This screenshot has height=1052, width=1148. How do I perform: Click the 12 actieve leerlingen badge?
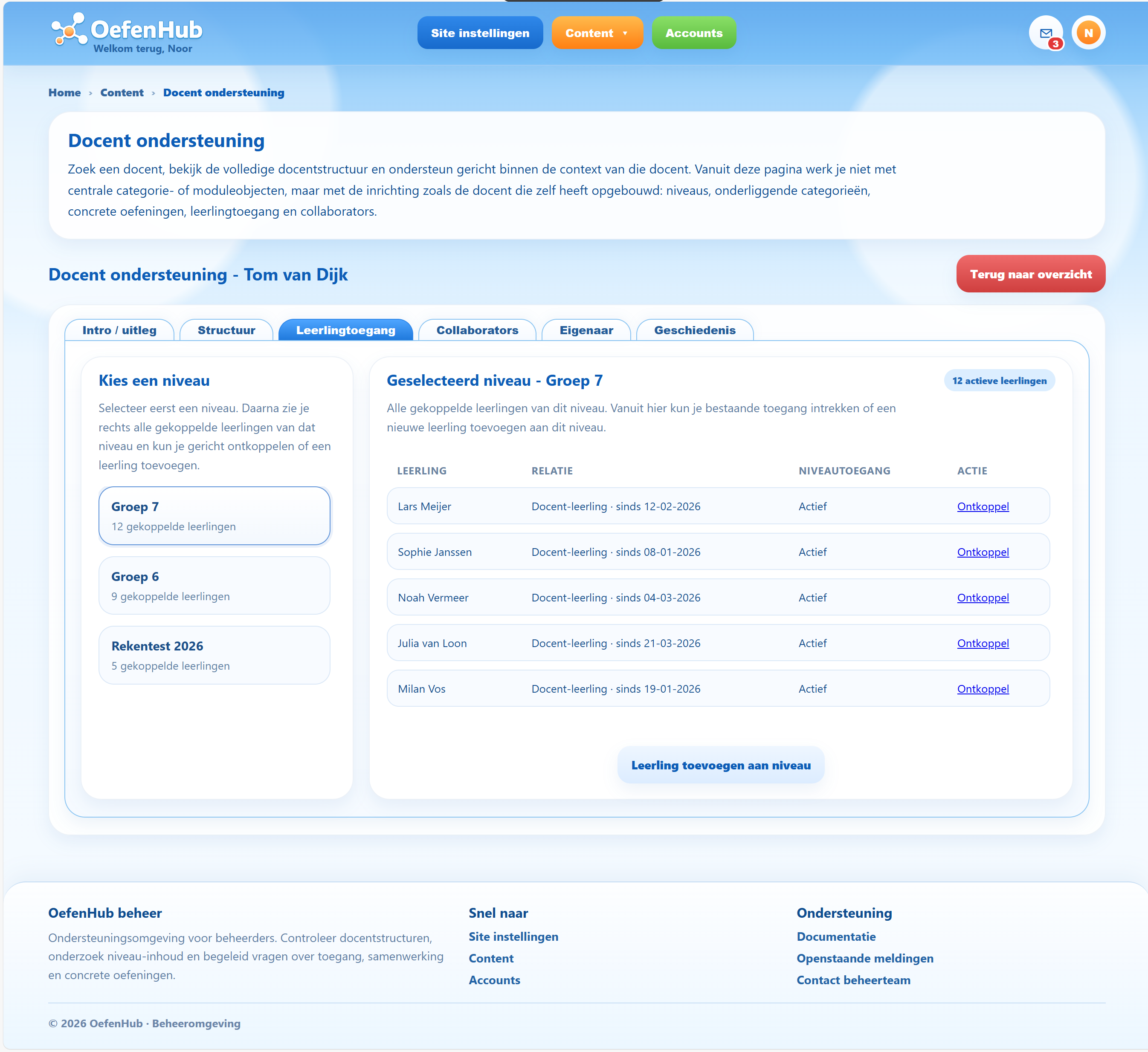[x=999, y=380]
